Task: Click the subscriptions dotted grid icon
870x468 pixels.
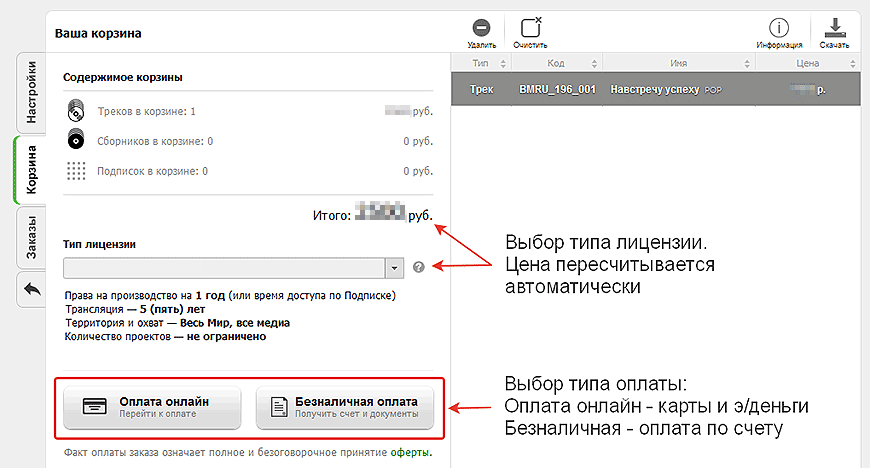Action: (76, 171)
